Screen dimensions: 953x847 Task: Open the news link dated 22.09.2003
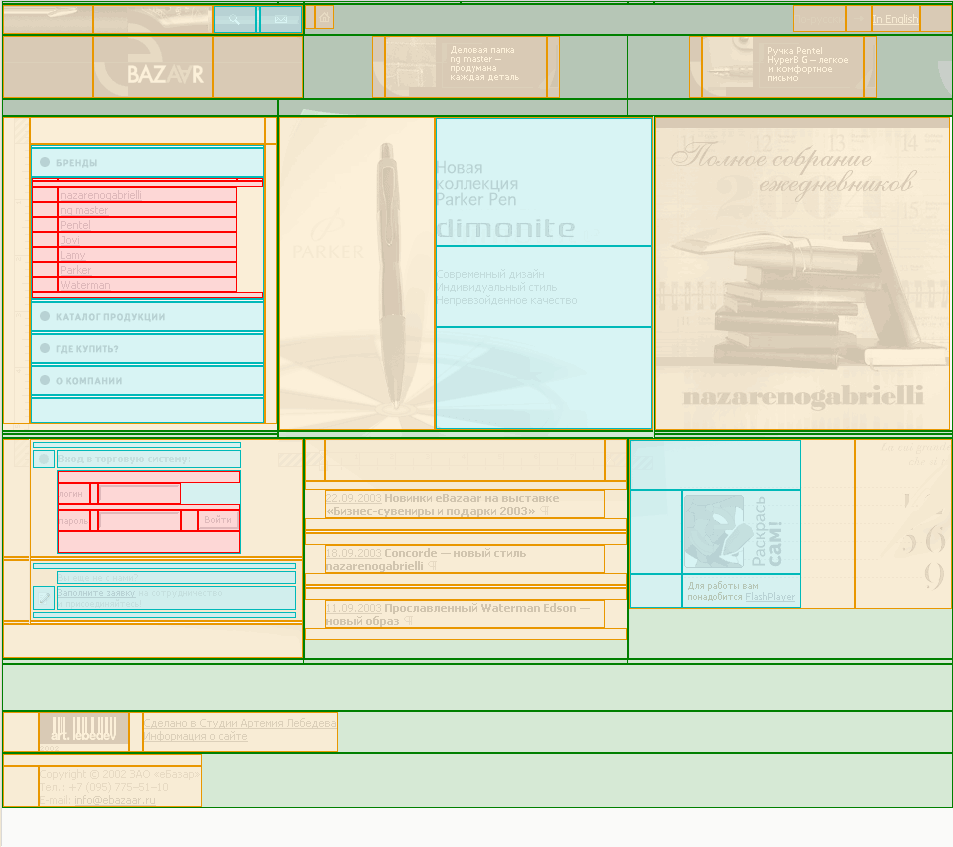coord(354,498)
